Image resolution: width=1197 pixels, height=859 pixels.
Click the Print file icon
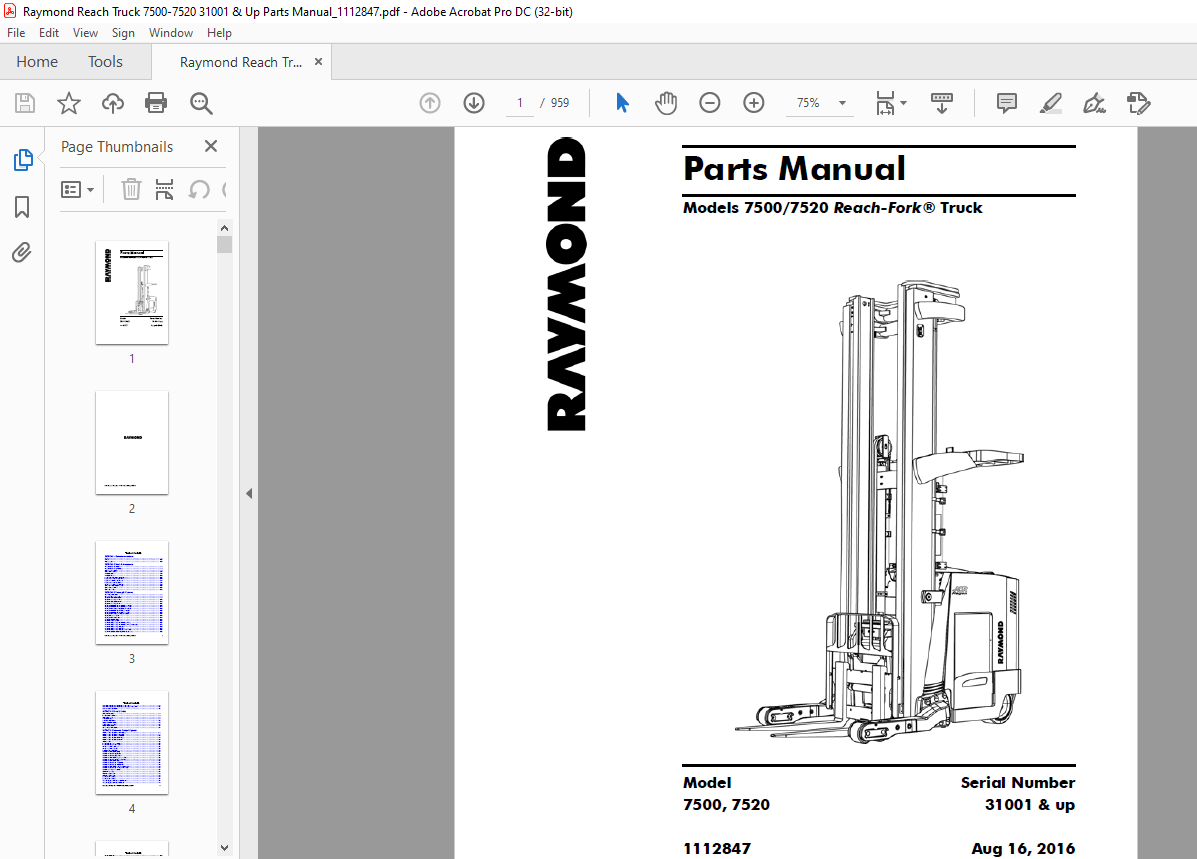point(156,103)
